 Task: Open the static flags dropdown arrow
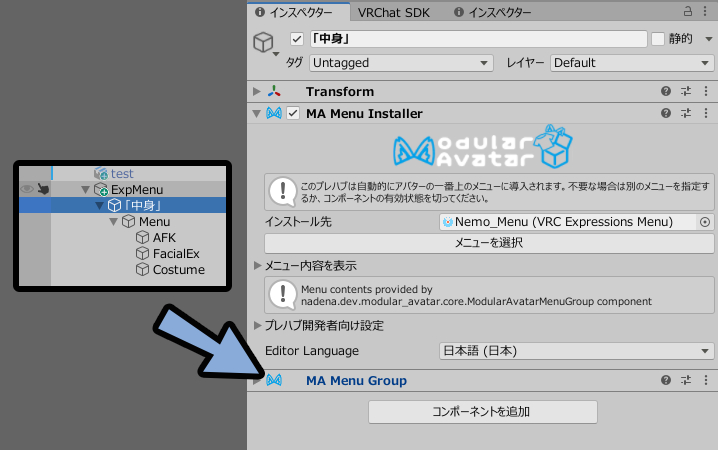click(x=708, y=39)
